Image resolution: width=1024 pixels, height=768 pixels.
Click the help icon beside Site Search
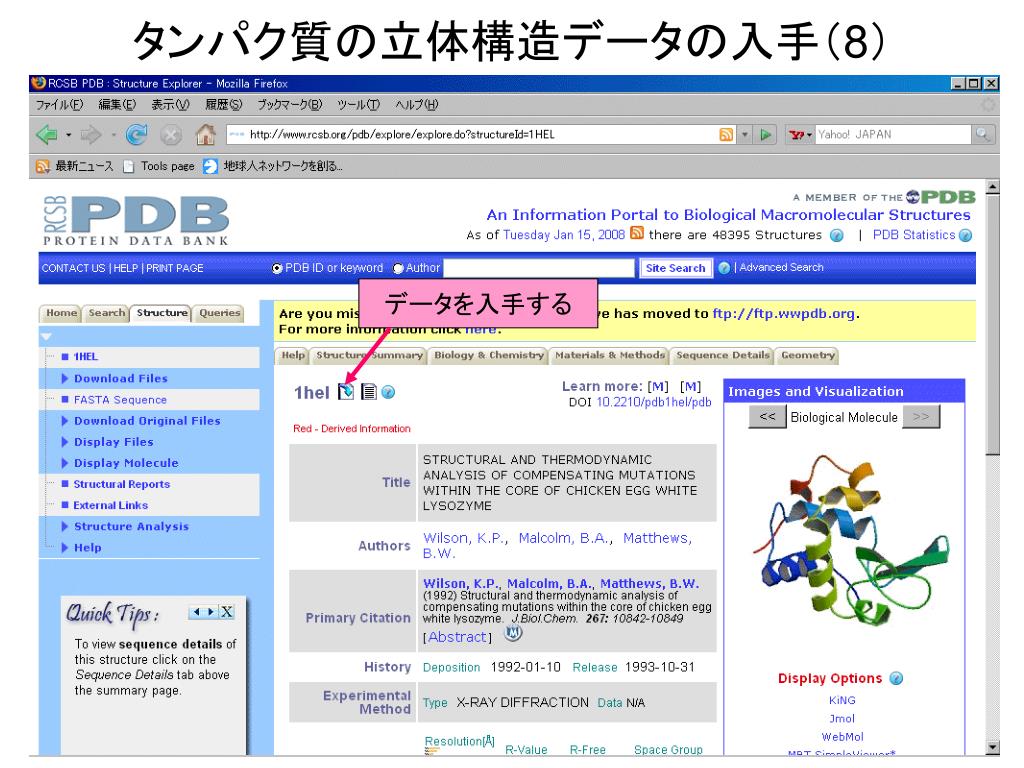pos(724,268)
